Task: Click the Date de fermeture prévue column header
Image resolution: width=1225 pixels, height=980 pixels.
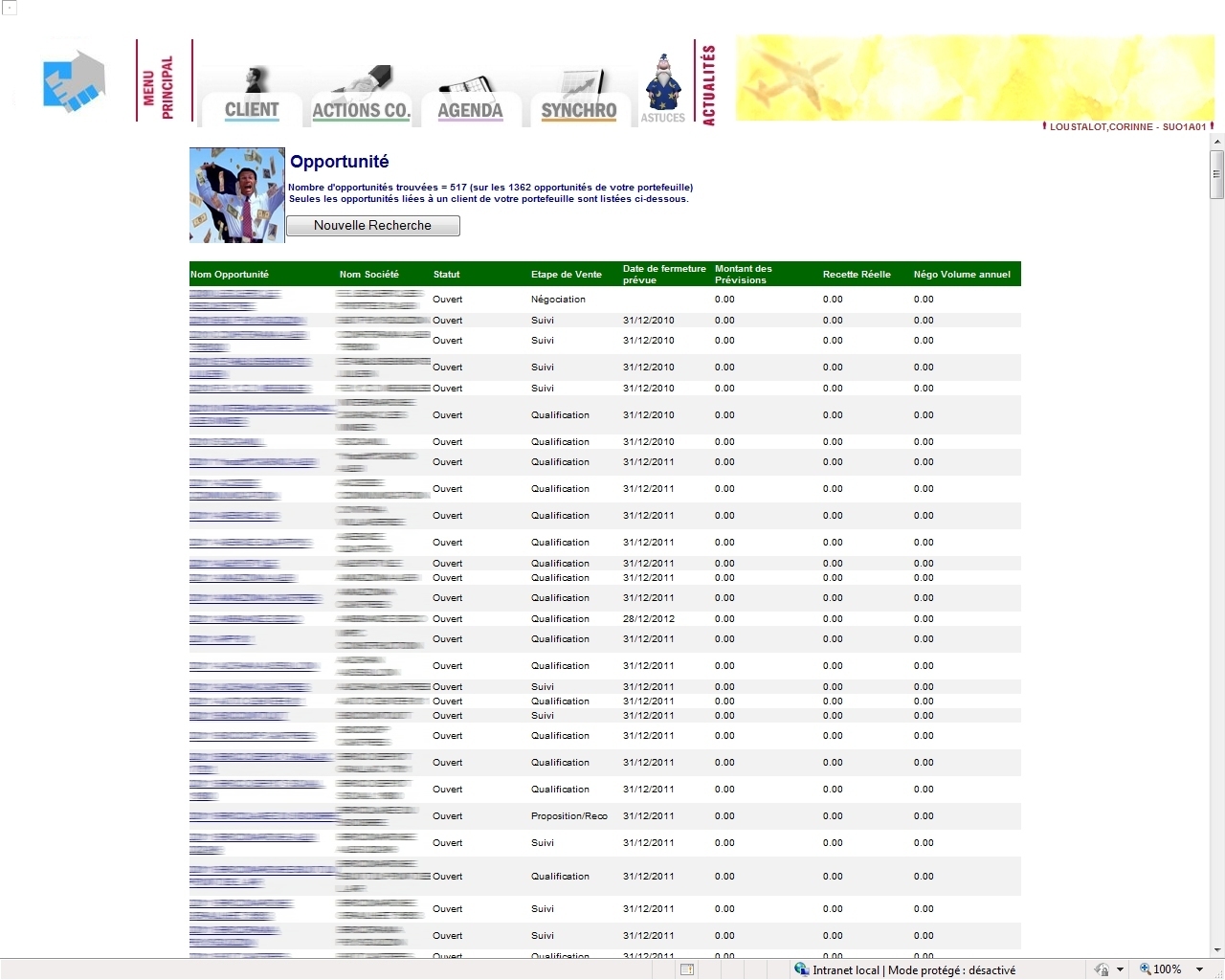Action: coord(664,275)
